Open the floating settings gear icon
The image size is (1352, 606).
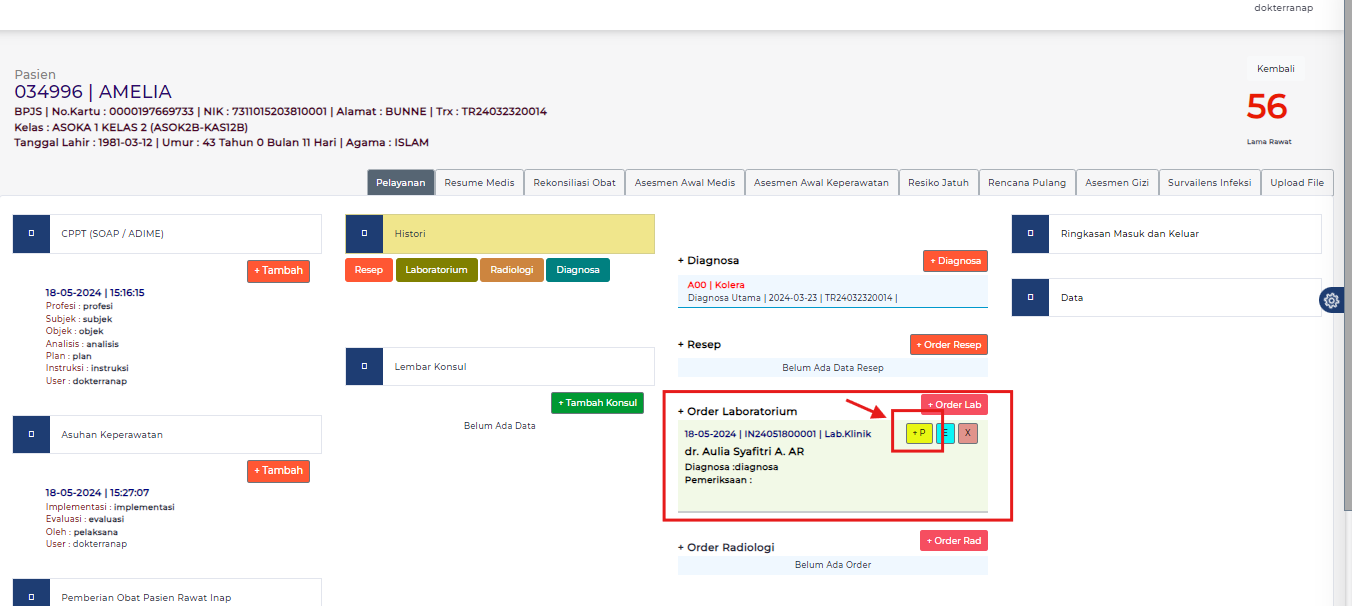point(1331,300)
